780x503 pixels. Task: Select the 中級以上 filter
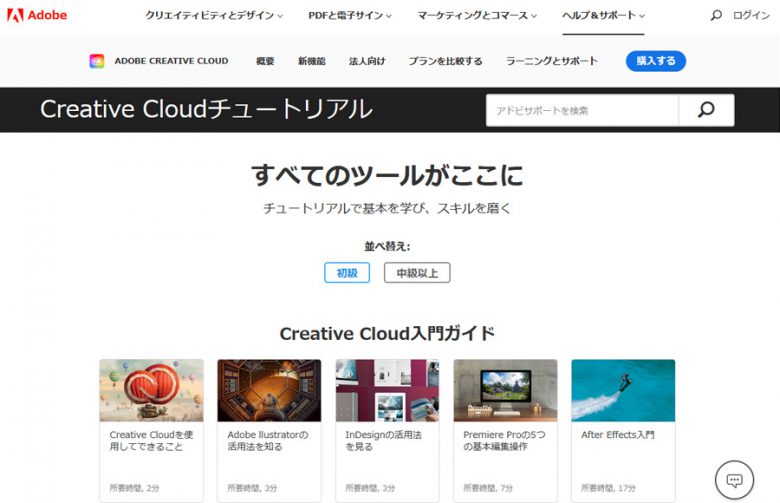pos(417,273)
